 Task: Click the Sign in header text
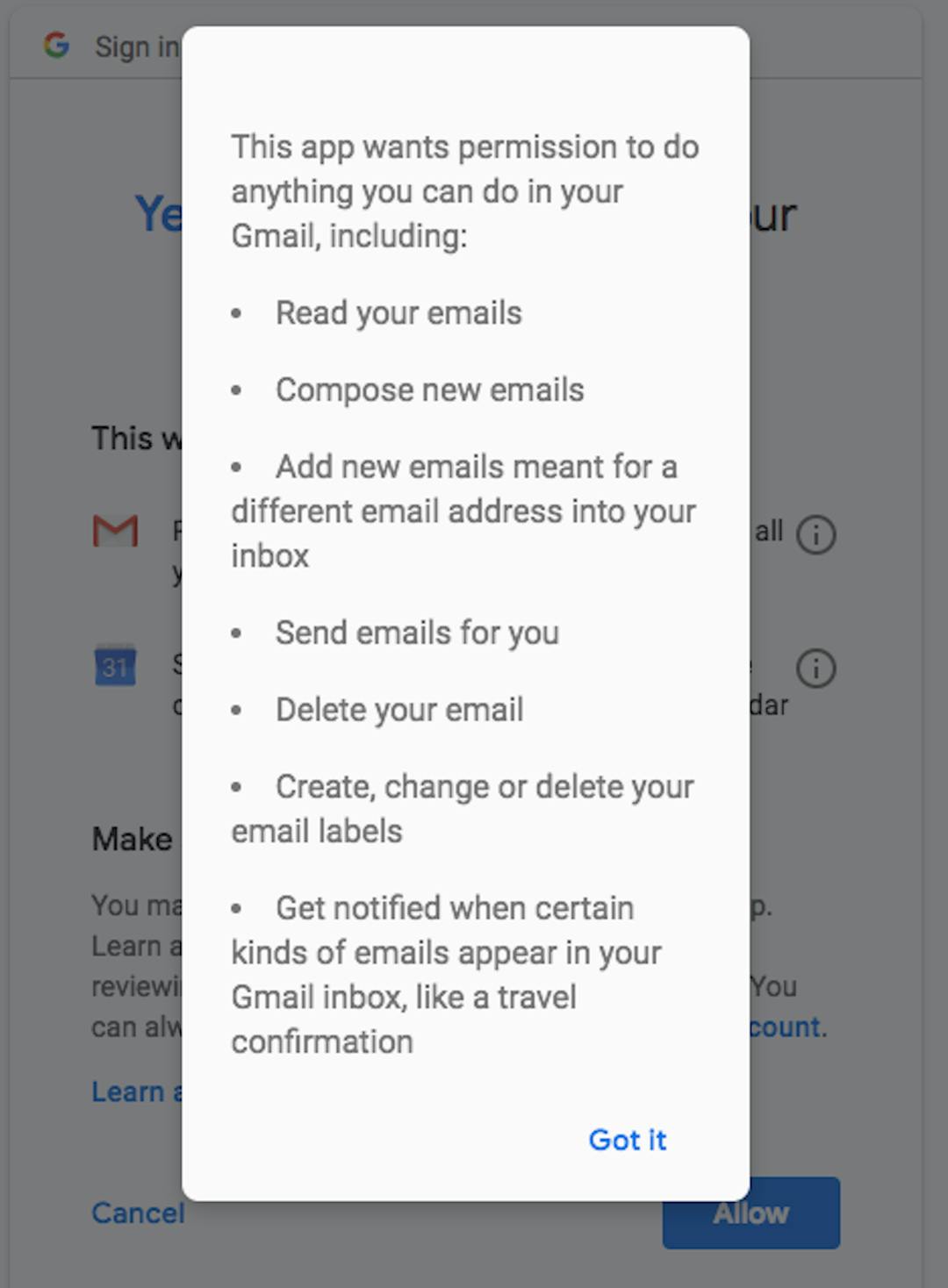[x=137, y=47]
